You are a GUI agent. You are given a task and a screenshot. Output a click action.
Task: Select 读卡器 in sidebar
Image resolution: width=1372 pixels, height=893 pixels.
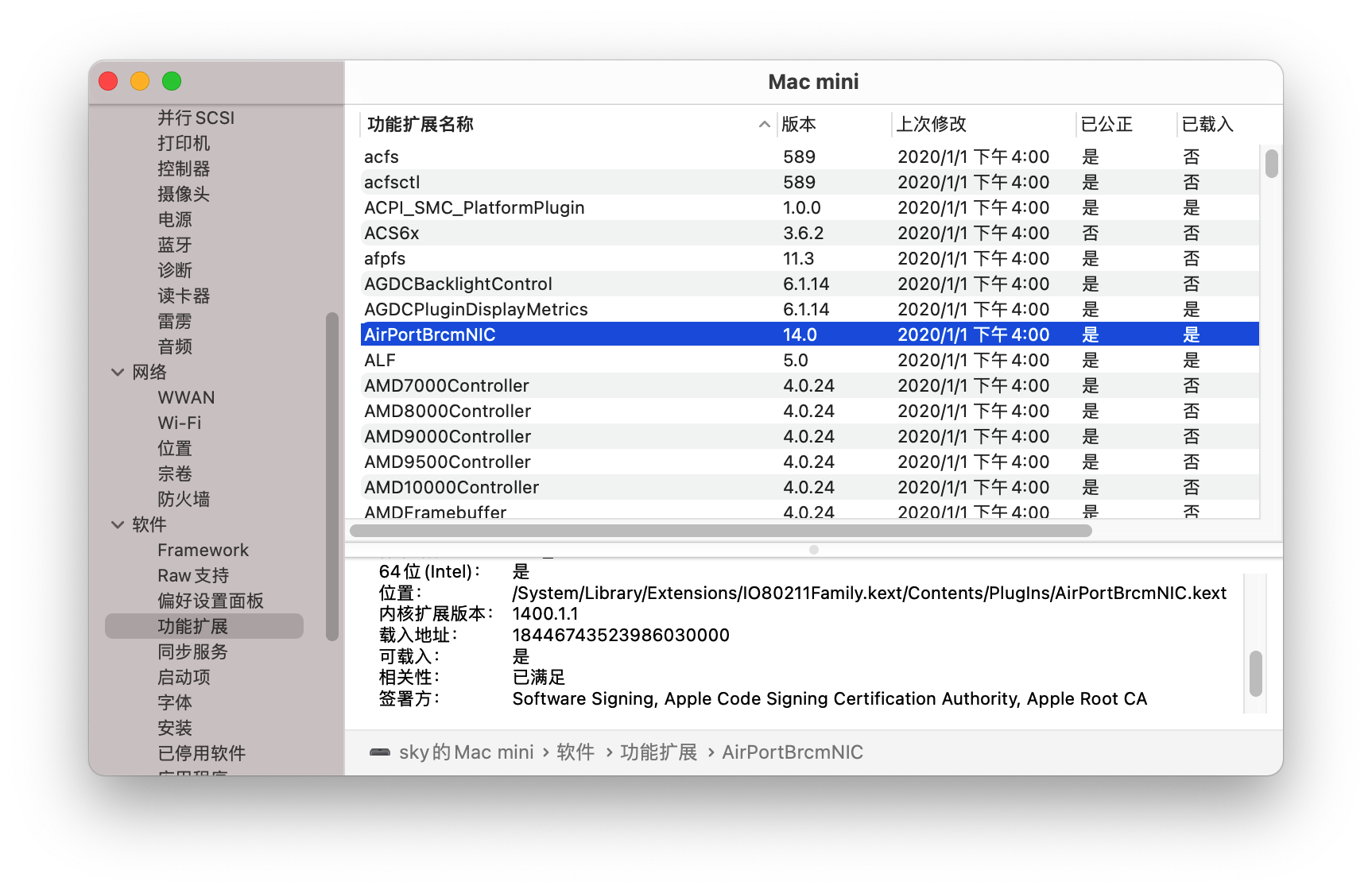pos(184,296)
